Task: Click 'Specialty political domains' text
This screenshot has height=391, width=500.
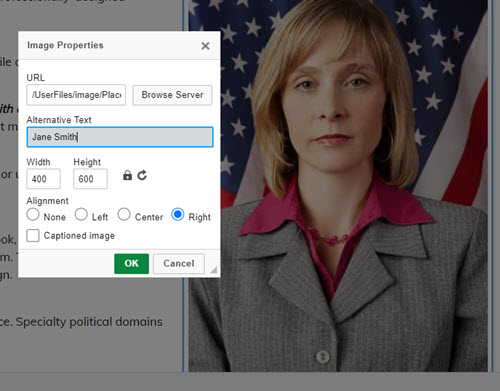Action: tap(89, 322)
